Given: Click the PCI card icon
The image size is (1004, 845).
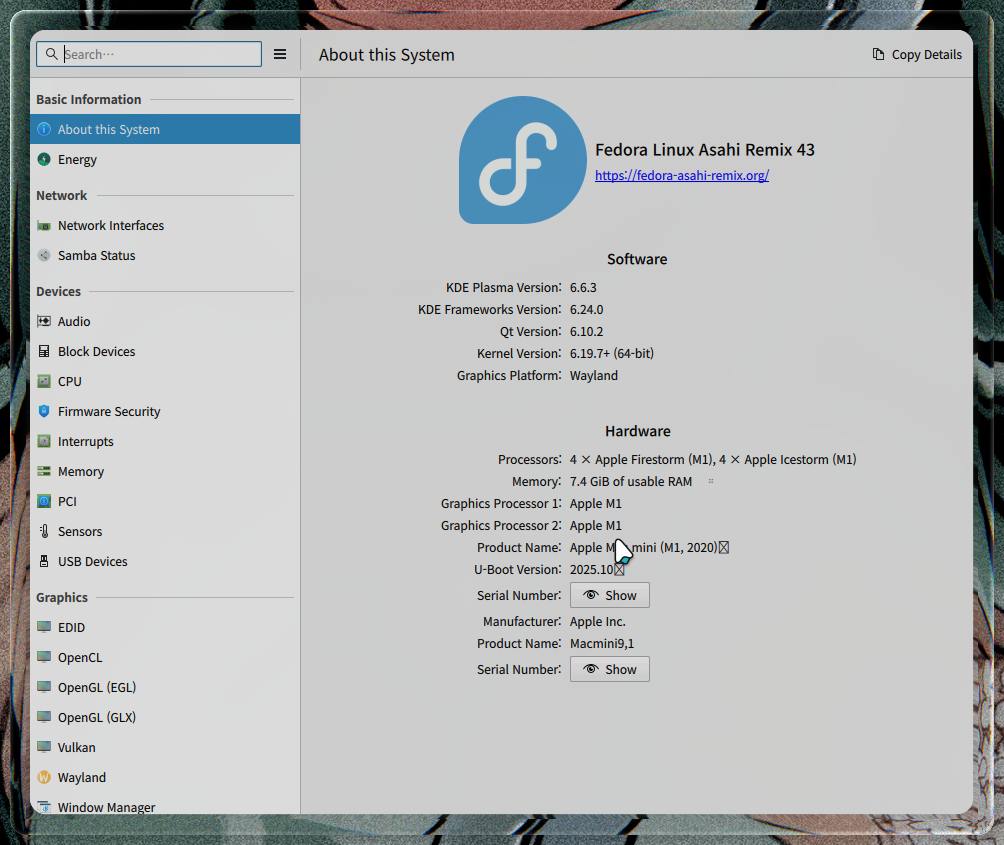Looking at the screenshot, I should (x=44, y=501).
